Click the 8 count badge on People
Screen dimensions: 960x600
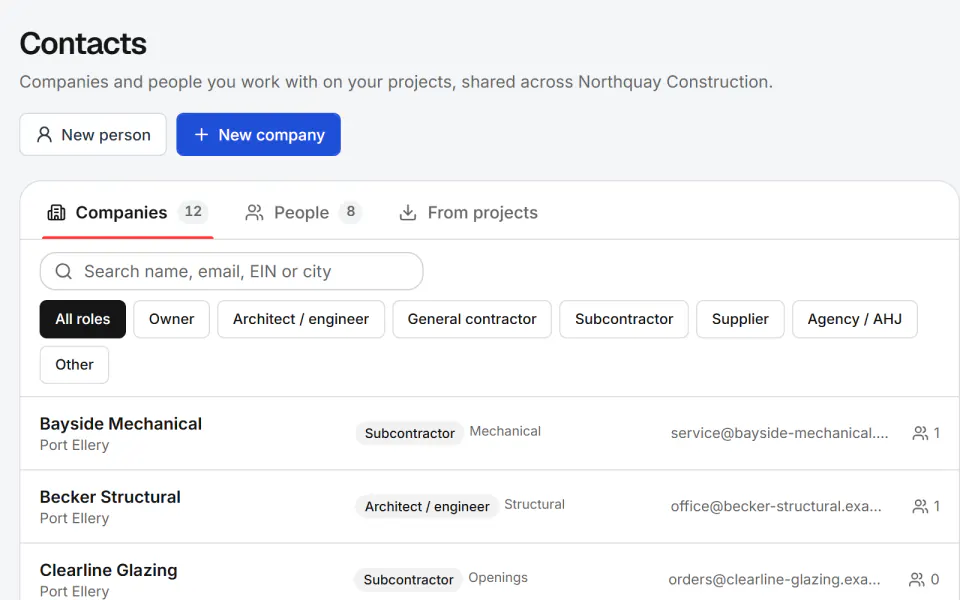click(x=350, y=212)
